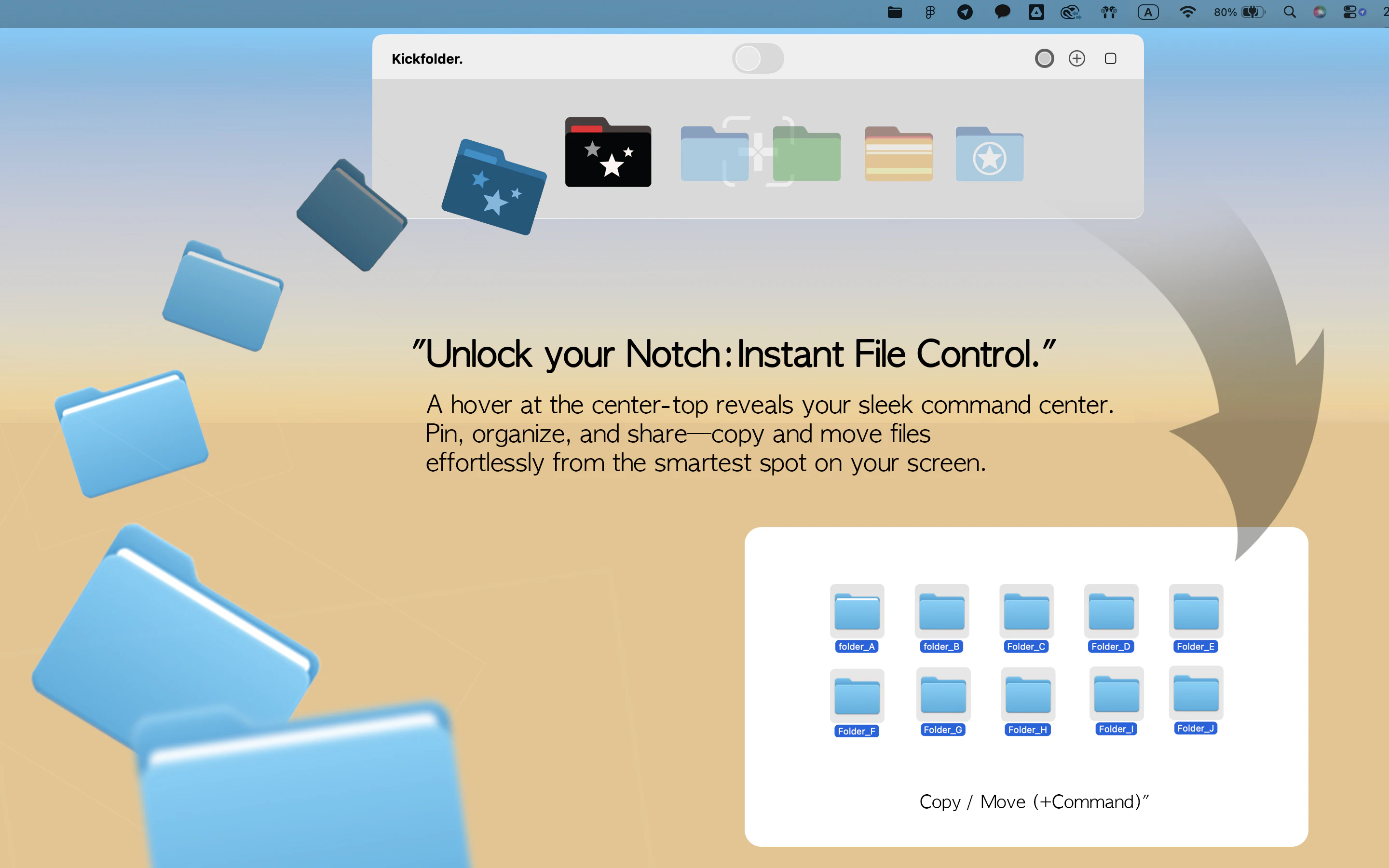Select Folder_C in the folder grid

click(x=1026, y=612)
